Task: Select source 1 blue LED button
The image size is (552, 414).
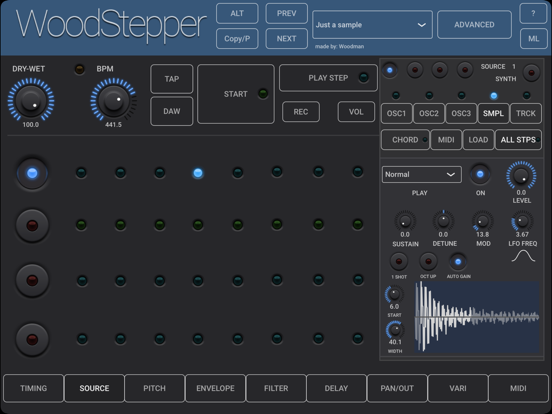Action: coord(389,70)
